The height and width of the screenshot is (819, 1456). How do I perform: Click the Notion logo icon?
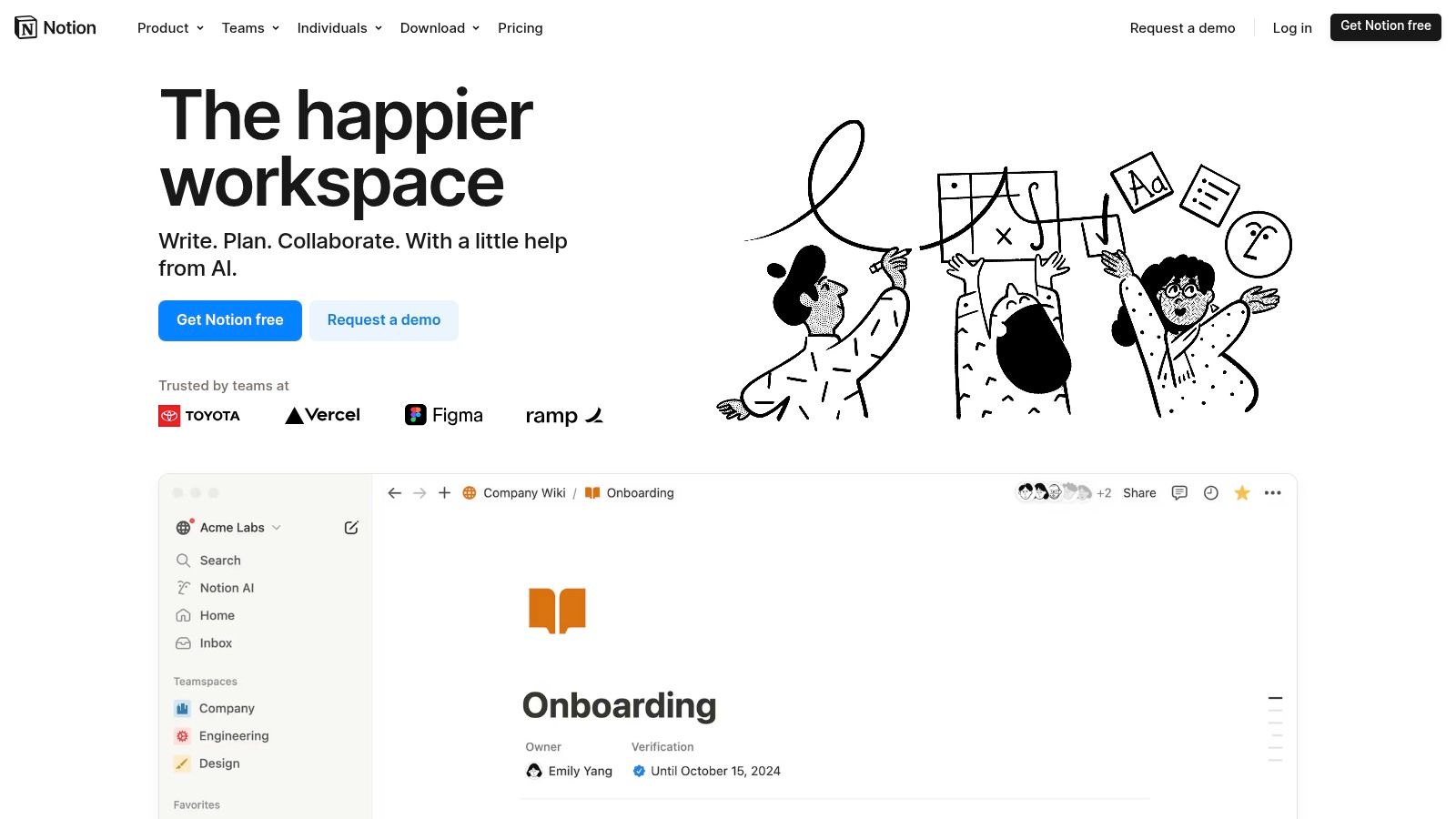pos(26,28)
